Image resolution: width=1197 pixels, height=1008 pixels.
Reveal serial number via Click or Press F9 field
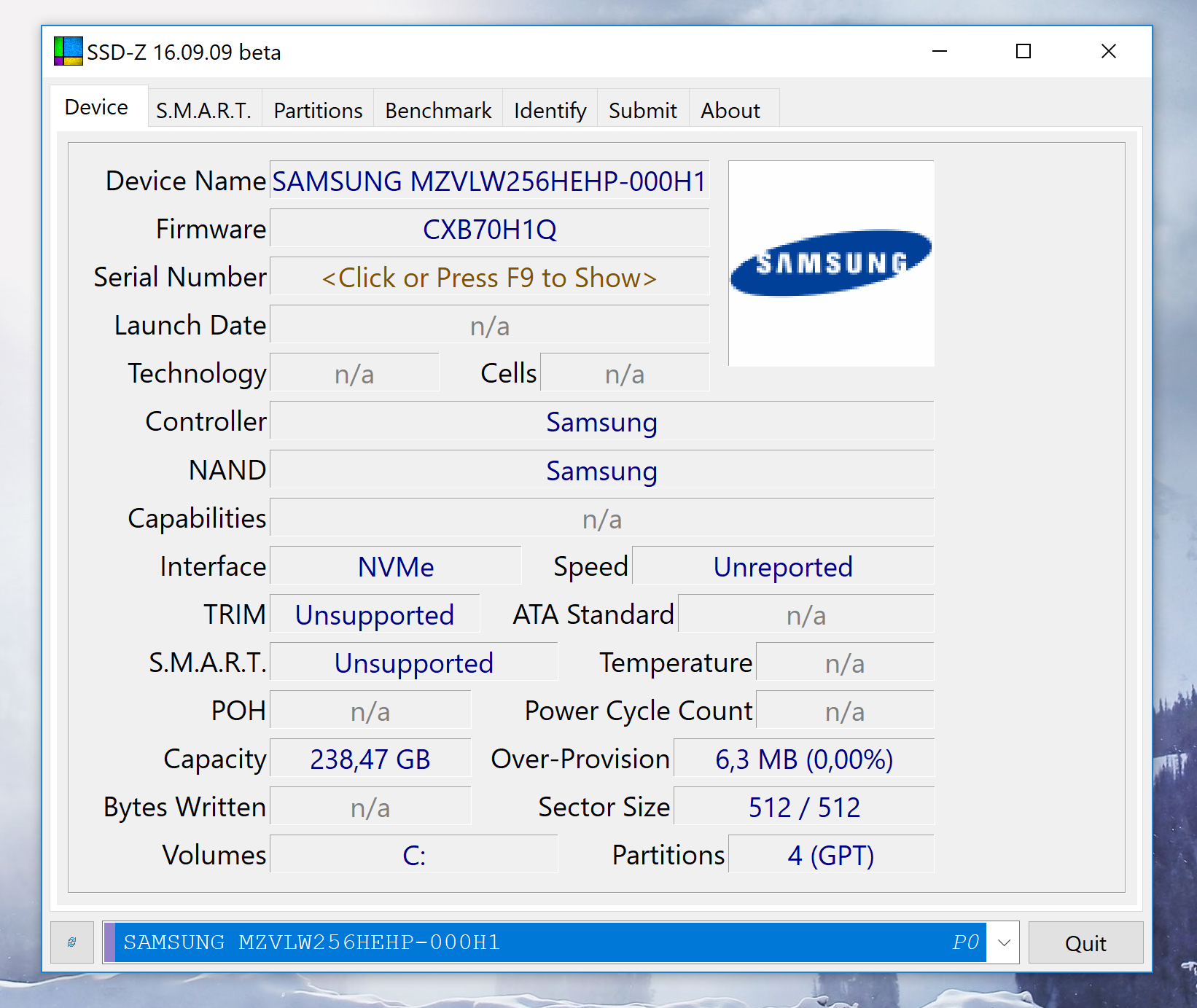(489, 277)
